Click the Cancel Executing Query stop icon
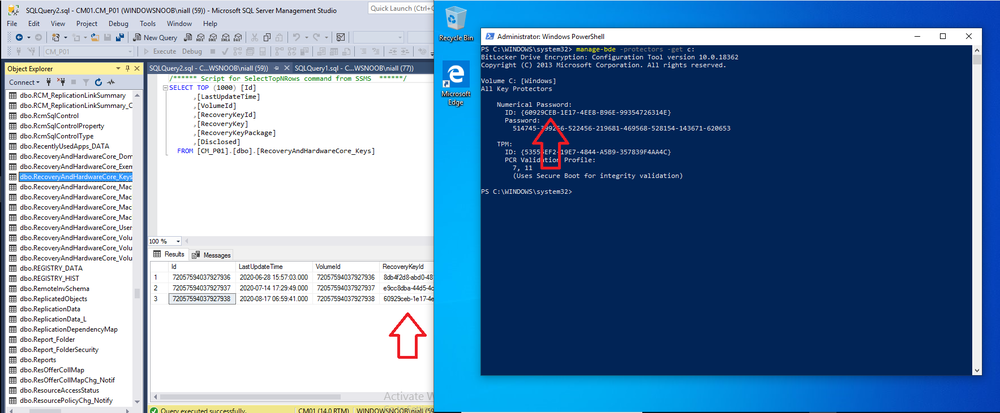Image resolution: width=1000 pixels, height=413 pixels. (212, 52)
